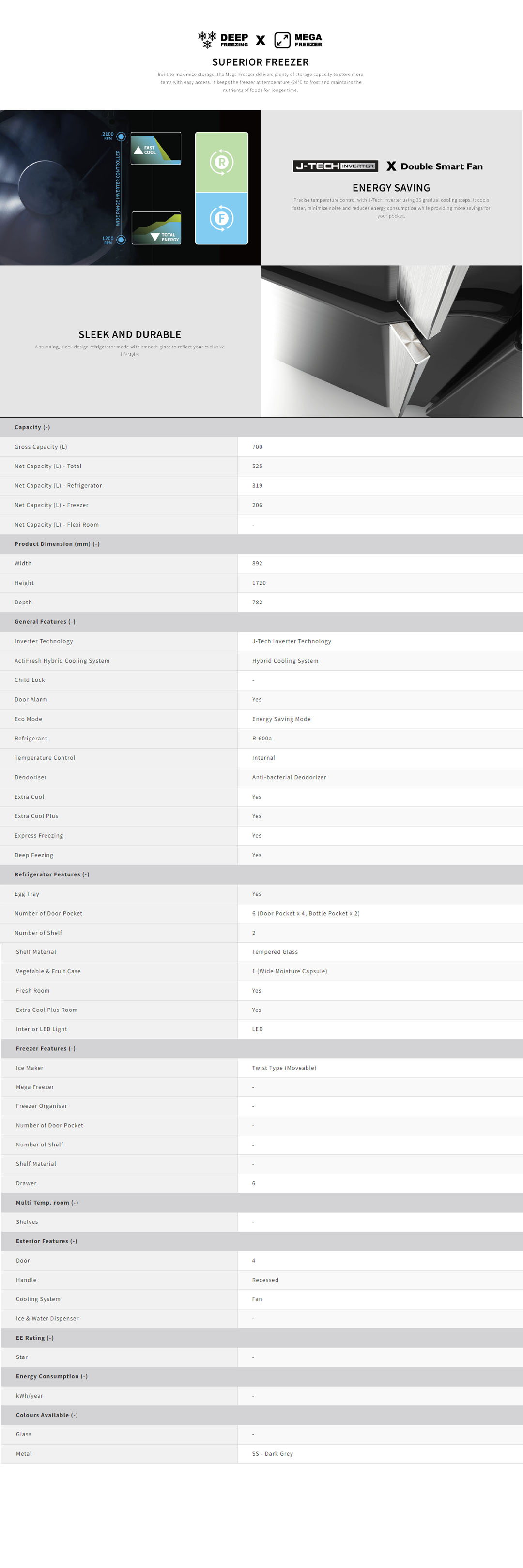This screenshot has width=523, height=1568.
Task: Click the Deep Freezing snowflake icon
Action: (x=207, y=40)
